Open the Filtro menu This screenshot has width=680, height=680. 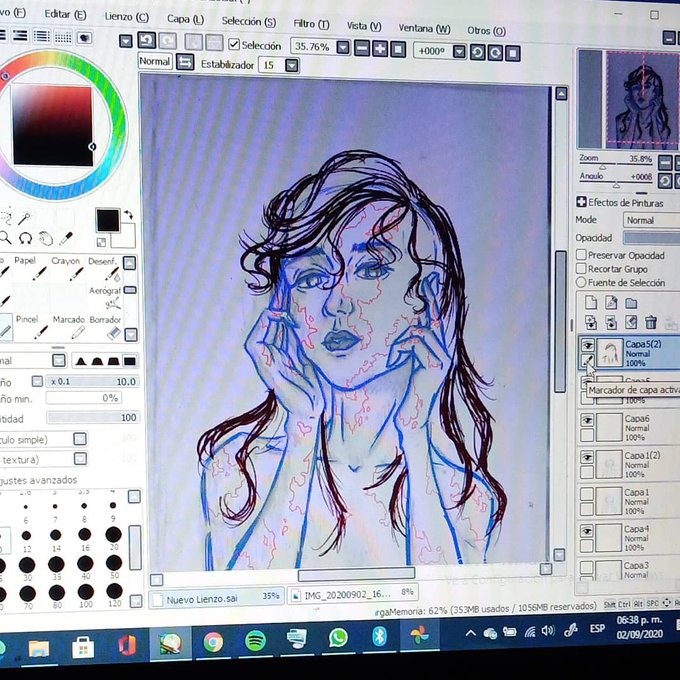pos(311,24)
